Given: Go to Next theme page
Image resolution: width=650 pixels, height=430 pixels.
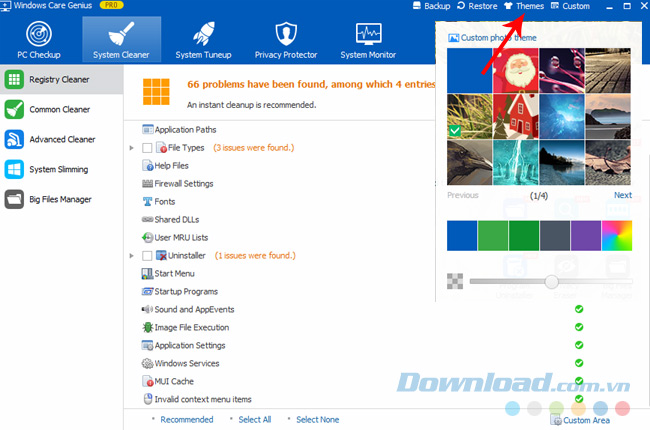Looking at the screenshot, I should click(x=623, y=195).
